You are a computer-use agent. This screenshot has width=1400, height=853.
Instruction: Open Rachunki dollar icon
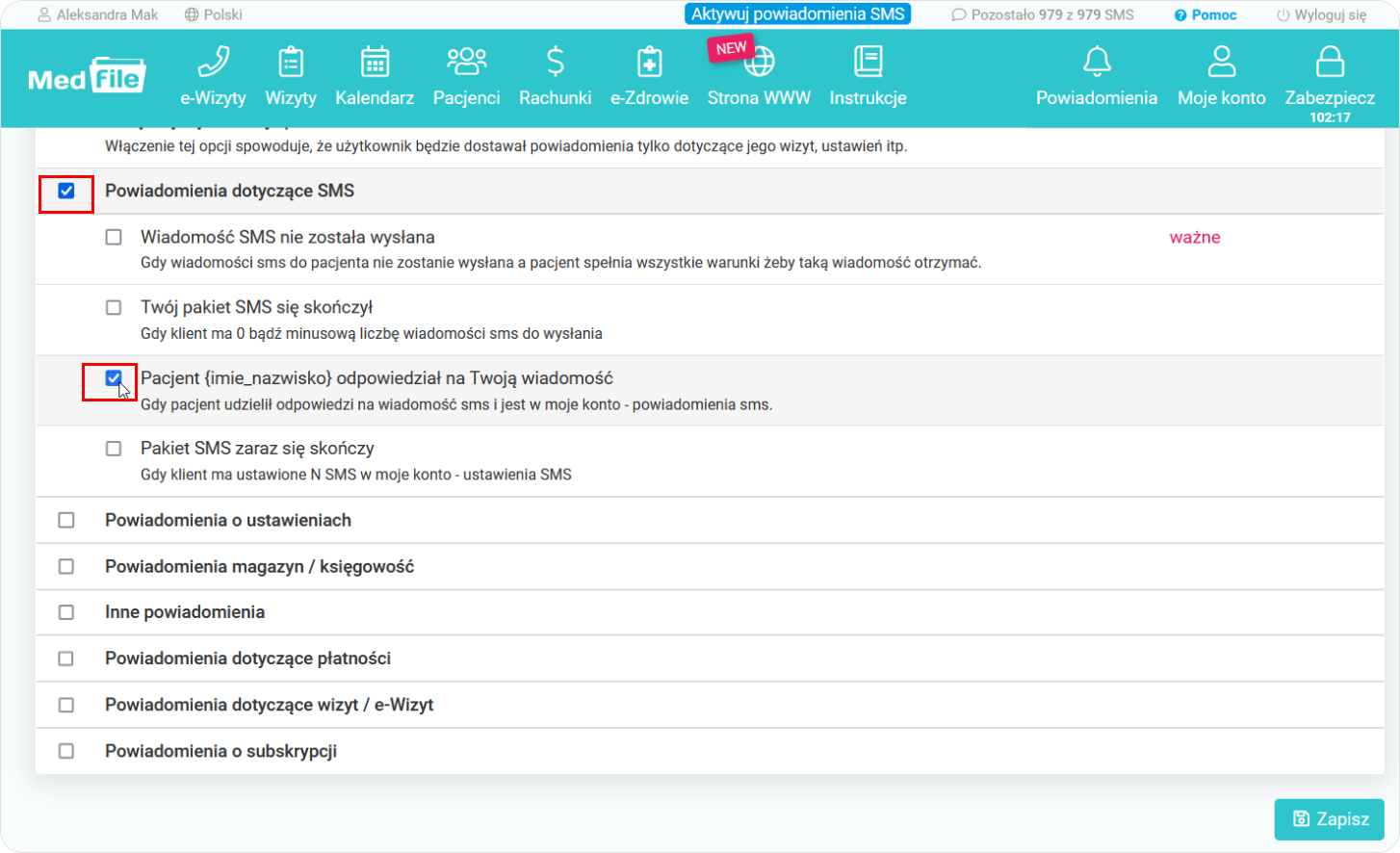tap(556, 62)
